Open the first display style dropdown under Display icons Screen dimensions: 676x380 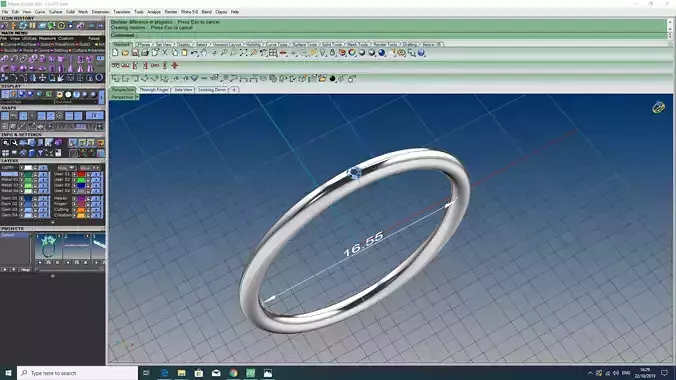click(x=27, y=102)
